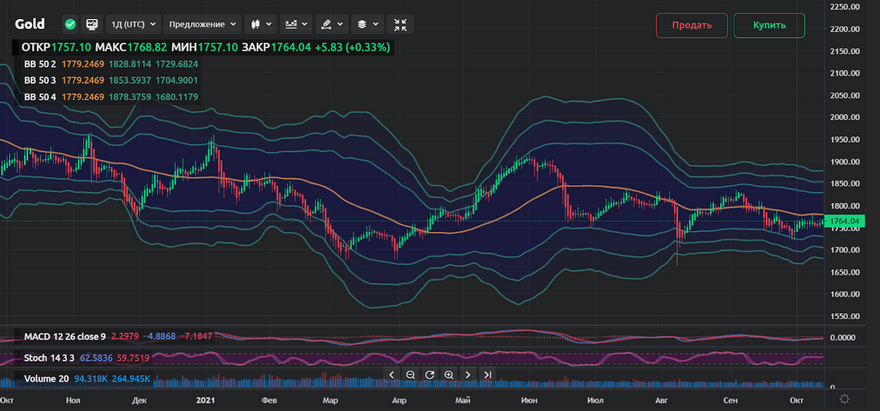Select the drawing tools pencil icon
The width and height of the screenshot is (880, 411).
coord(329,23)
